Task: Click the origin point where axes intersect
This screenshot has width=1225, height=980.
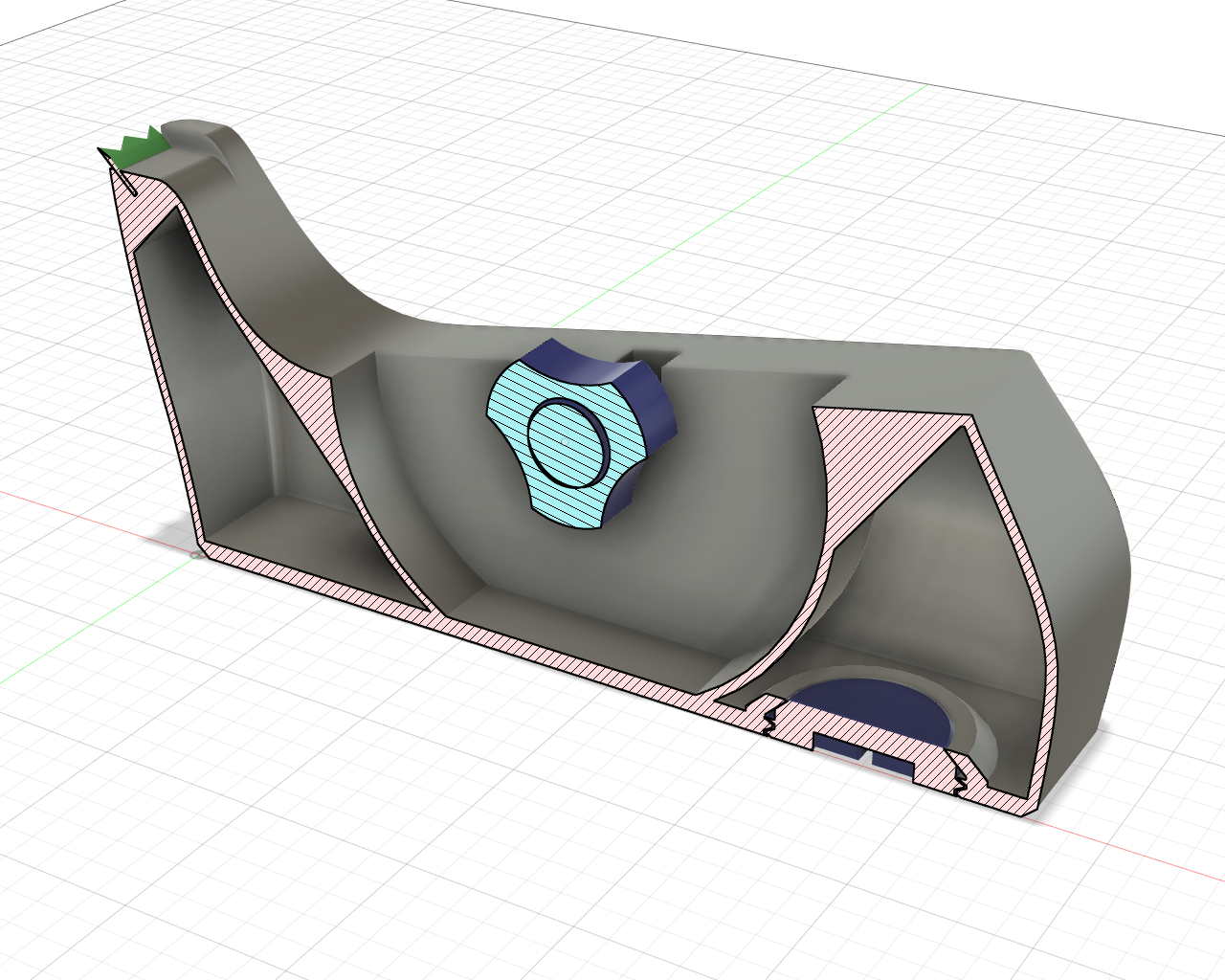Action: (x=197, y=556)
